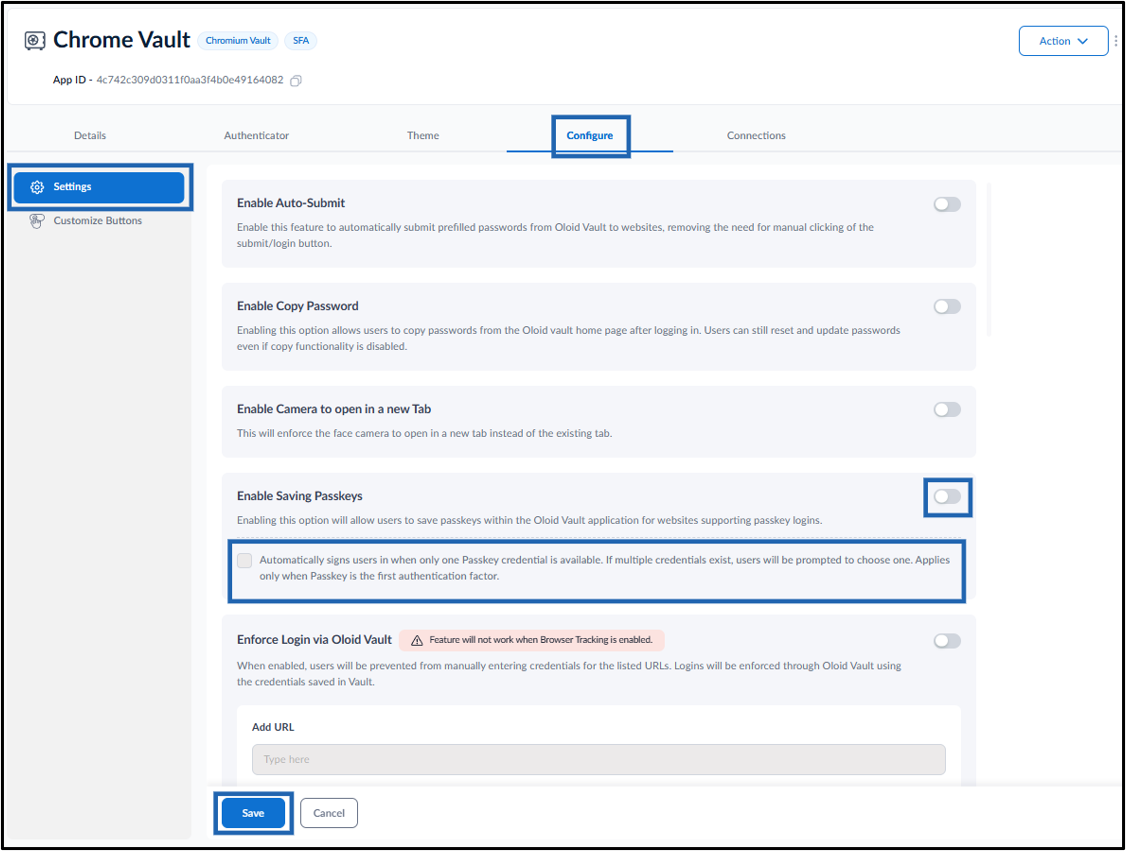Open the Connections tab
1126x851 pixels.
click(x=756, y=135)
